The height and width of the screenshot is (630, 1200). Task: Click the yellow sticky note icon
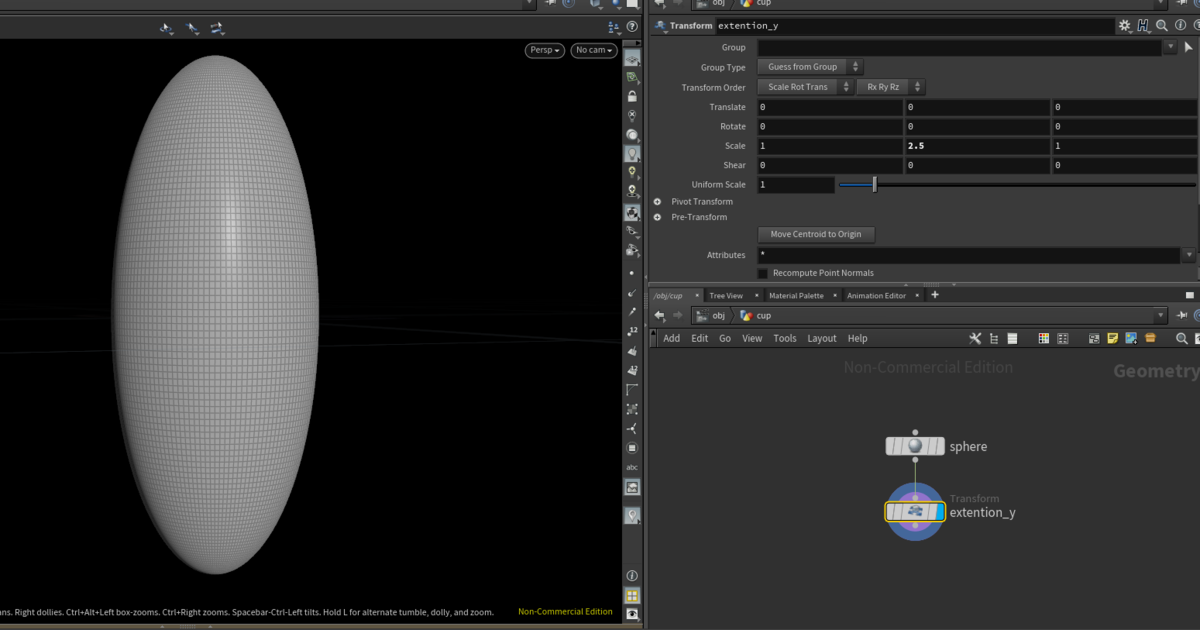(x=1112, y=339)
